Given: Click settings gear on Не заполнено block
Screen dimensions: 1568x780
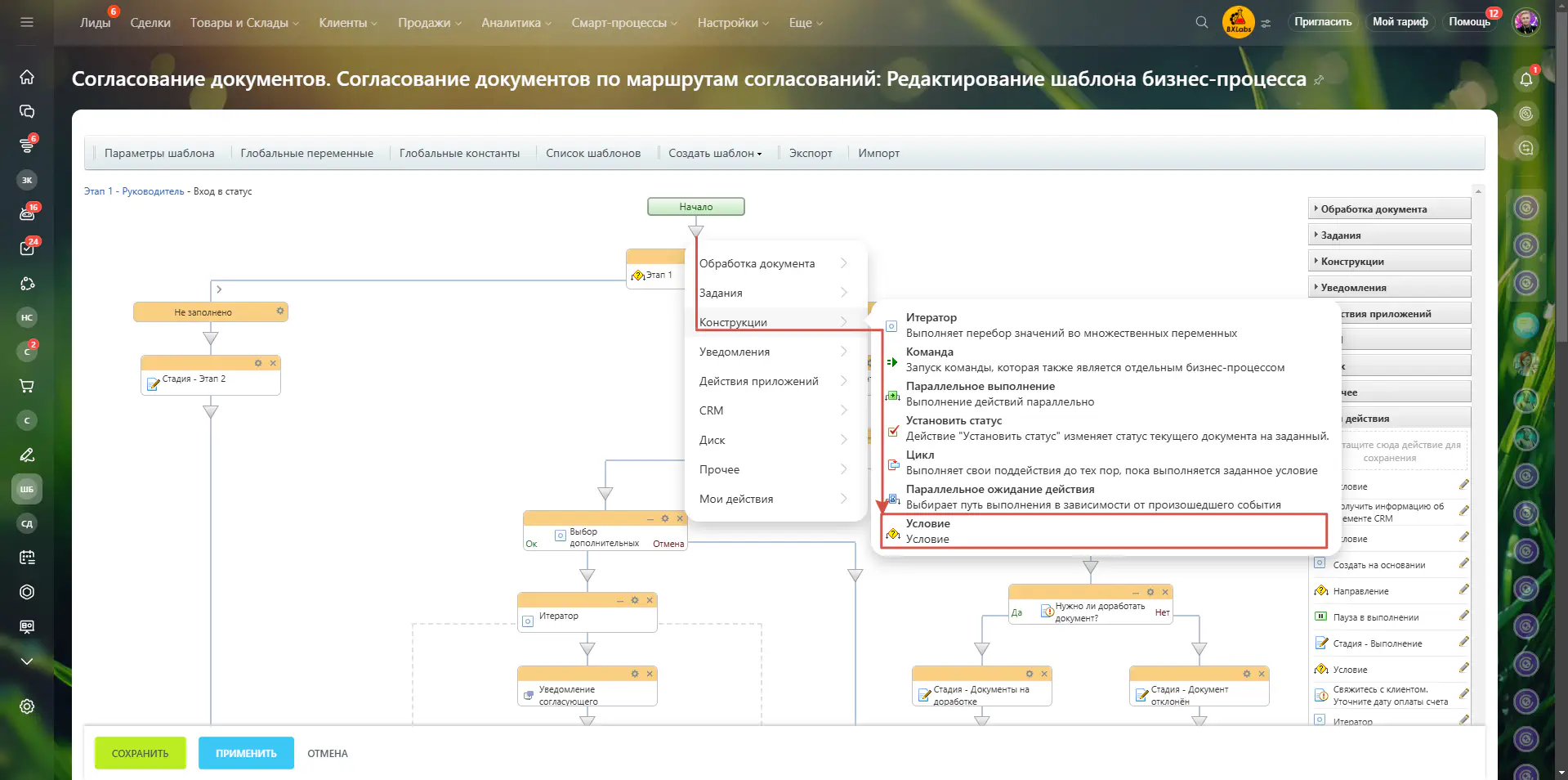Looking at the screenshot, I should (x=279, y=312).
